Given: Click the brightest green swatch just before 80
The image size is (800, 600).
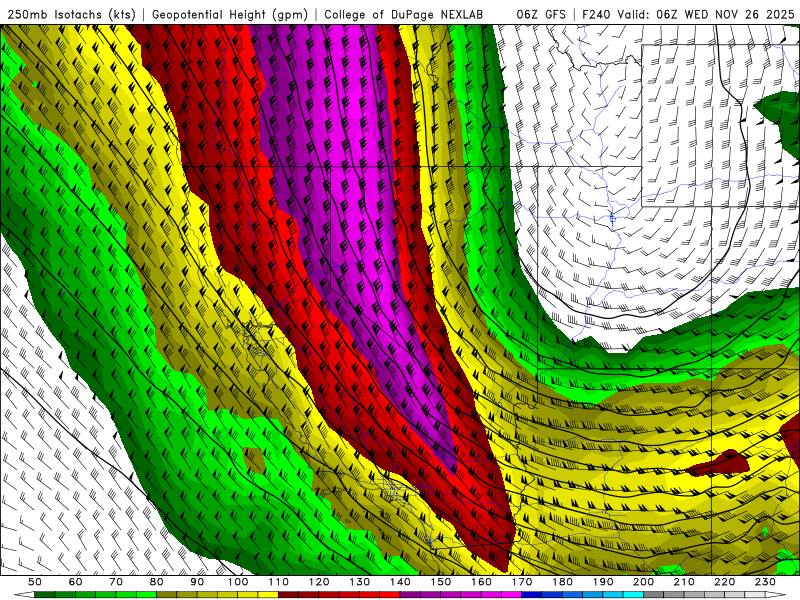Looking at the screenshot, I should coord(146,595).
